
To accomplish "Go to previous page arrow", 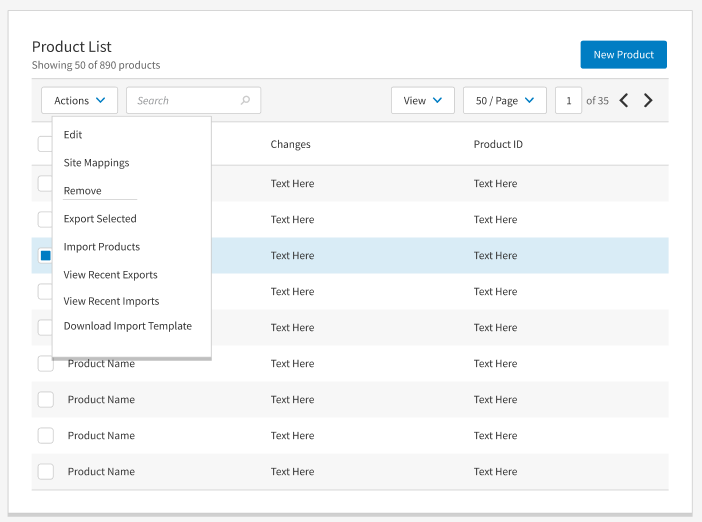I will pyautogui.click(x=624, y=100).
